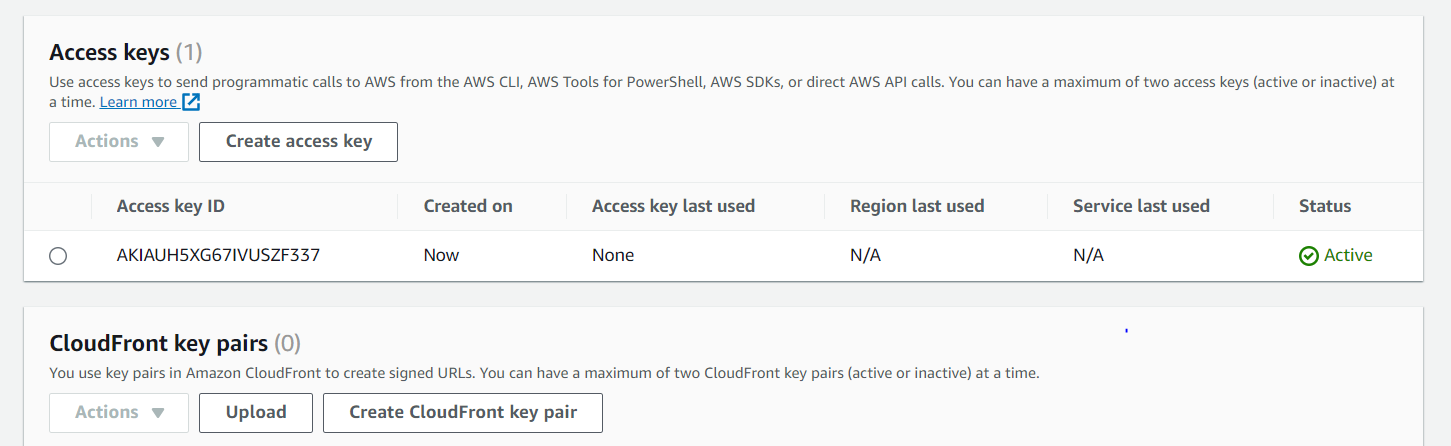Click the Service last used column header

point(1141,206)
